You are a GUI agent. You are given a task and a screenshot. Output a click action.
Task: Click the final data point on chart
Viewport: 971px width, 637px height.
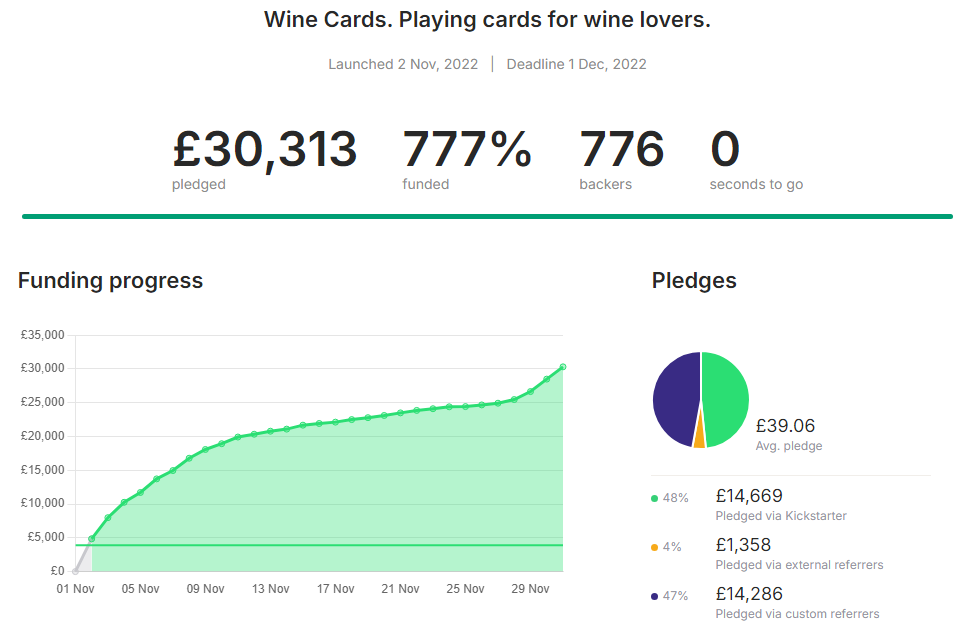(x=563, y=367)
